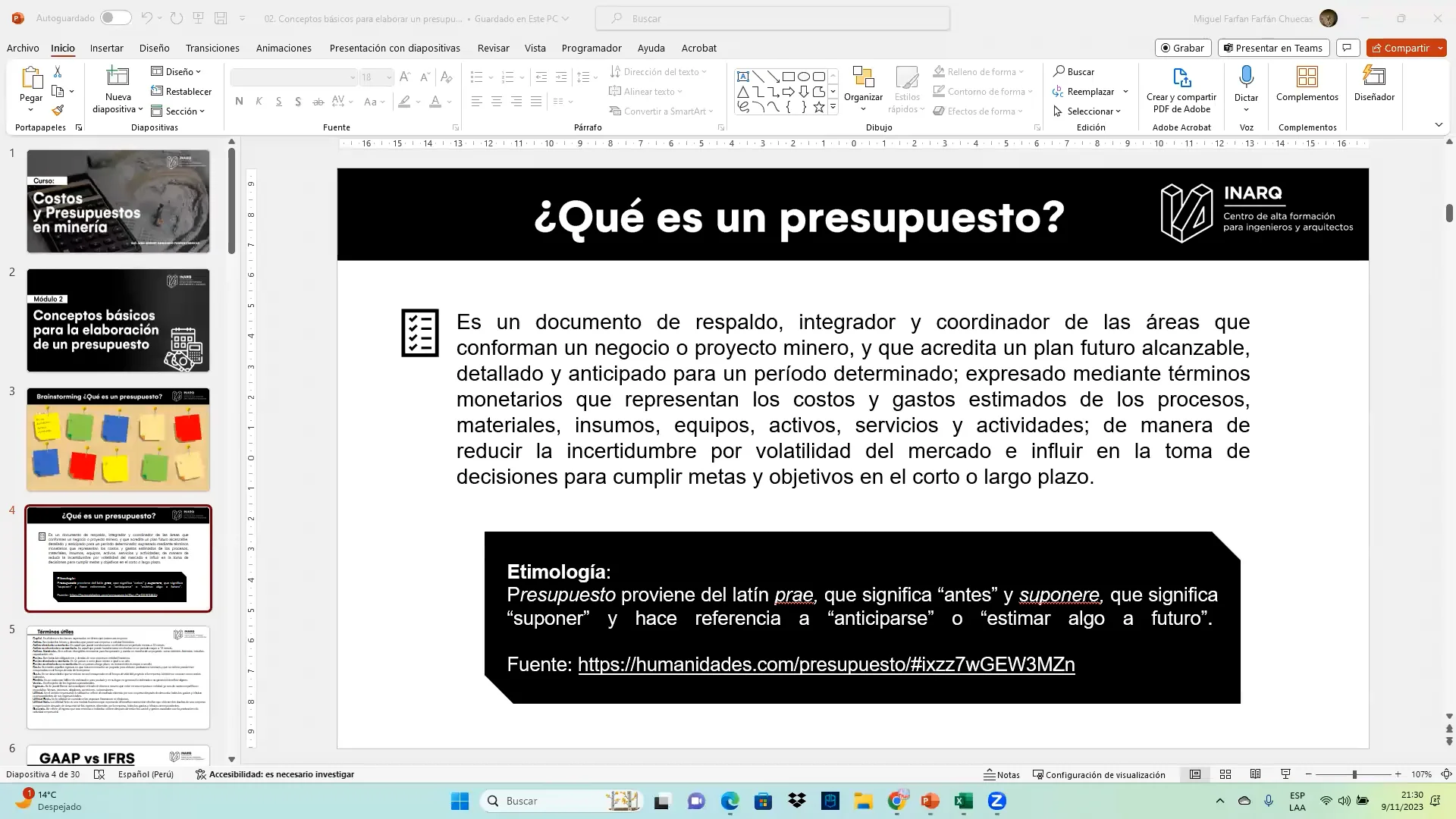Click the Copiar formato brush

tap(59, 110)
